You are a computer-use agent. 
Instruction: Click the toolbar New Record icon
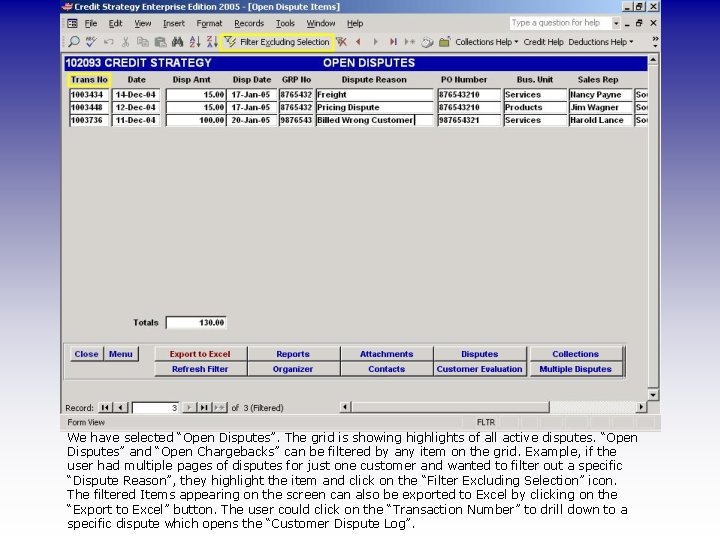410,42
